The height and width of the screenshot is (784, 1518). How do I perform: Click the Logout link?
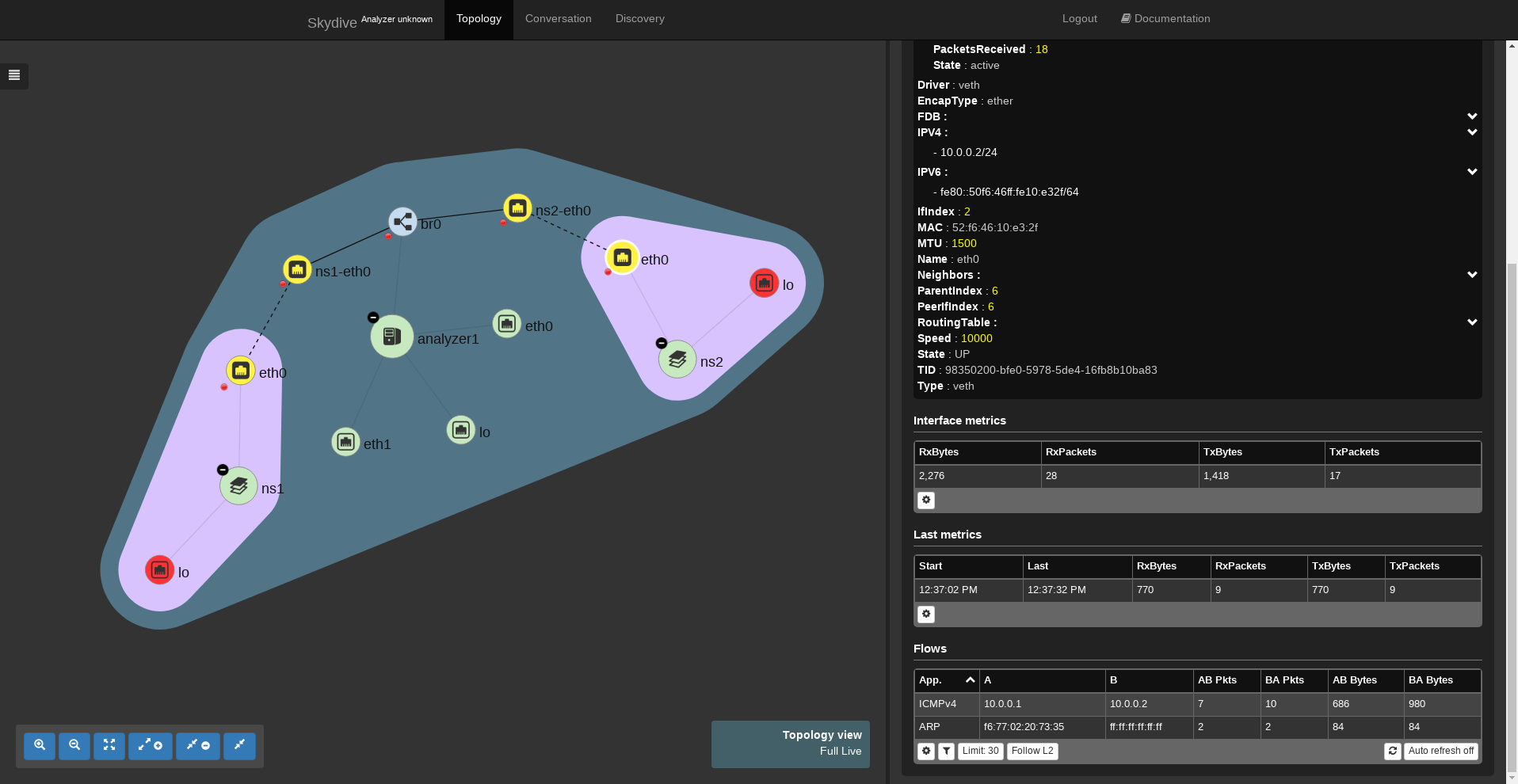1080,19
